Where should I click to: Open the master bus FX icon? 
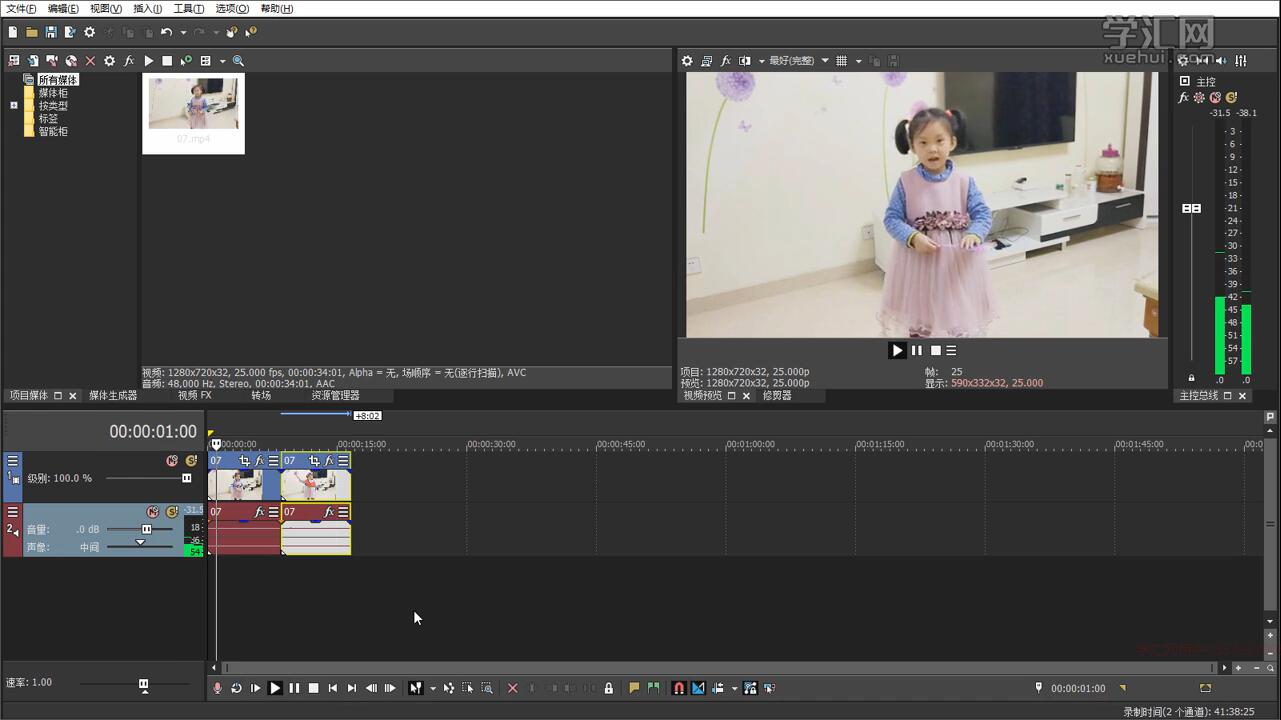point(1184,98)
